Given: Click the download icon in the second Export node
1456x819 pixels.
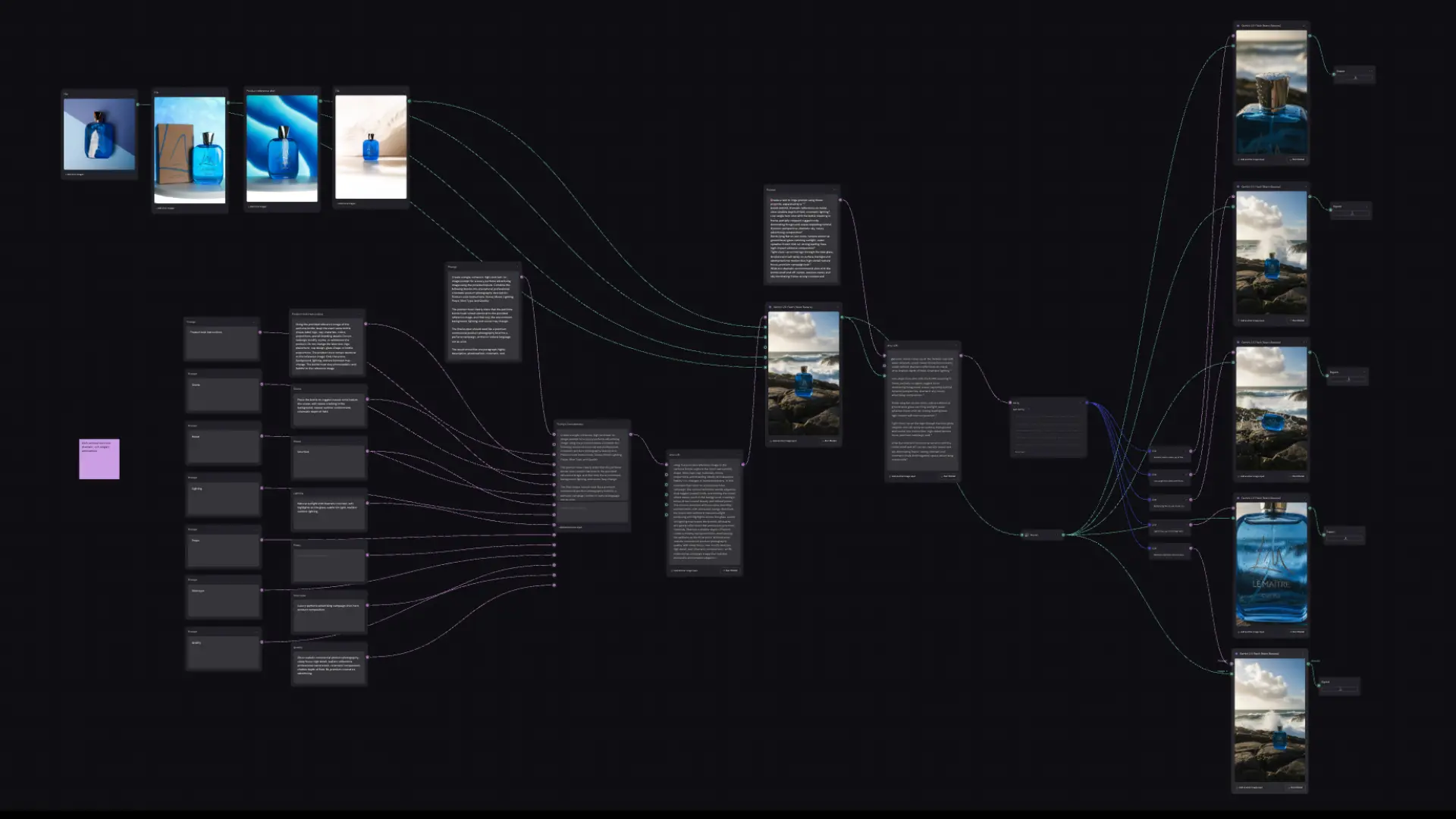Looking at the screenshot, I should tap(1352, 213).
